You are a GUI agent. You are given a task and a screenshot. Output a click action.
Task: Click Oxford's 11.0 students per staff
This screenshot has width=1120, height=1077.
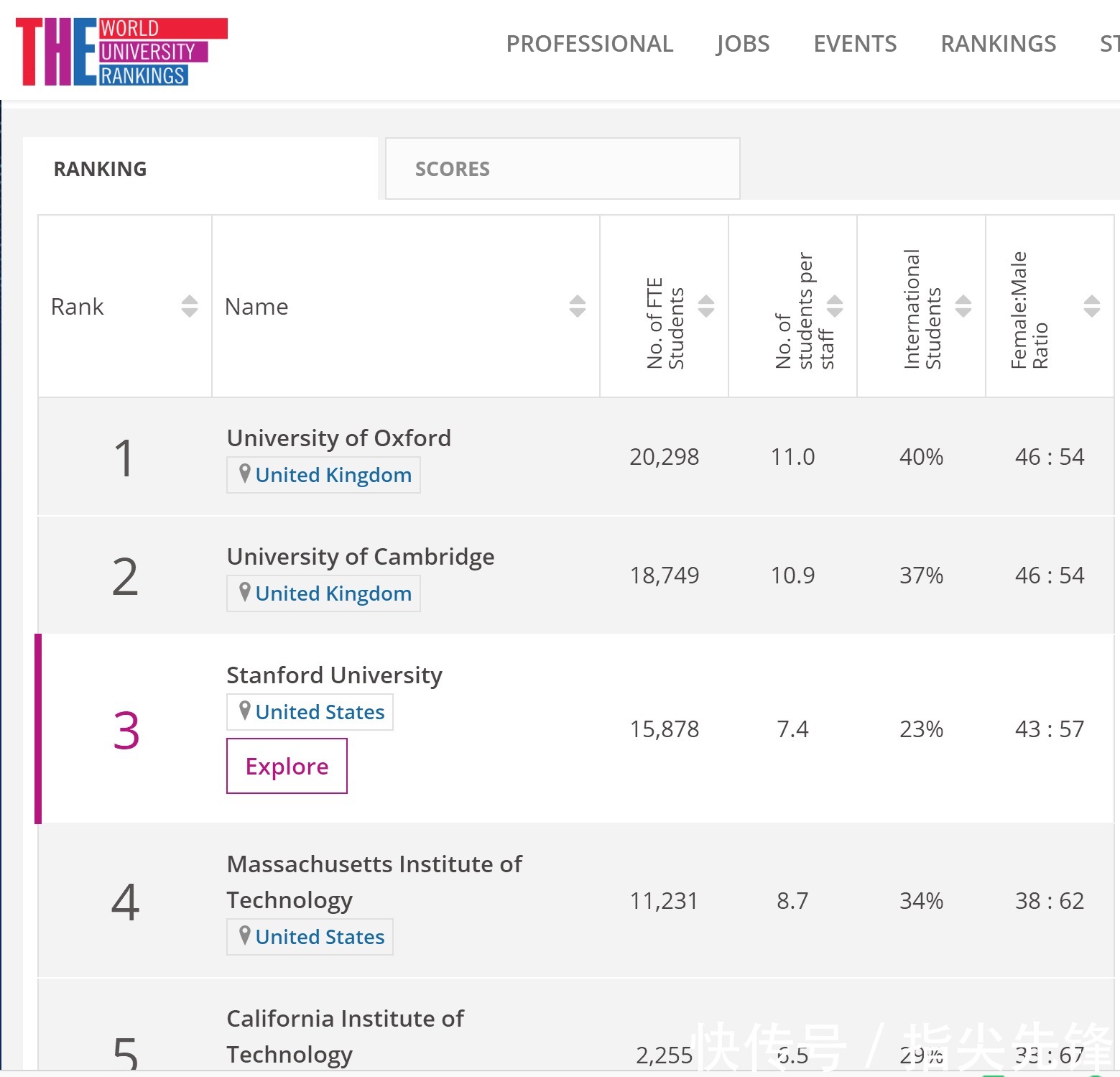(x=793, y=457)
